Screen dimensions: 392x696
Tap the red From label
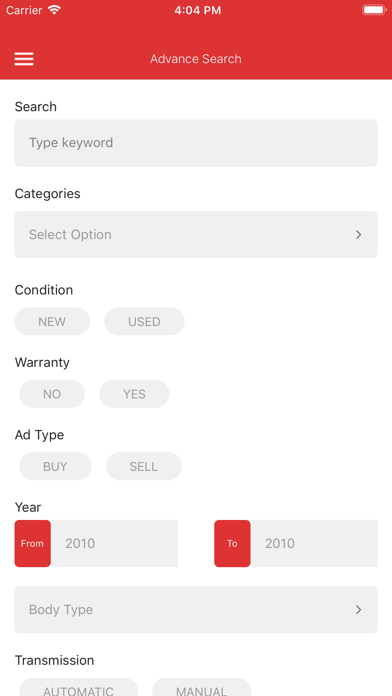[x=32, y=543]
